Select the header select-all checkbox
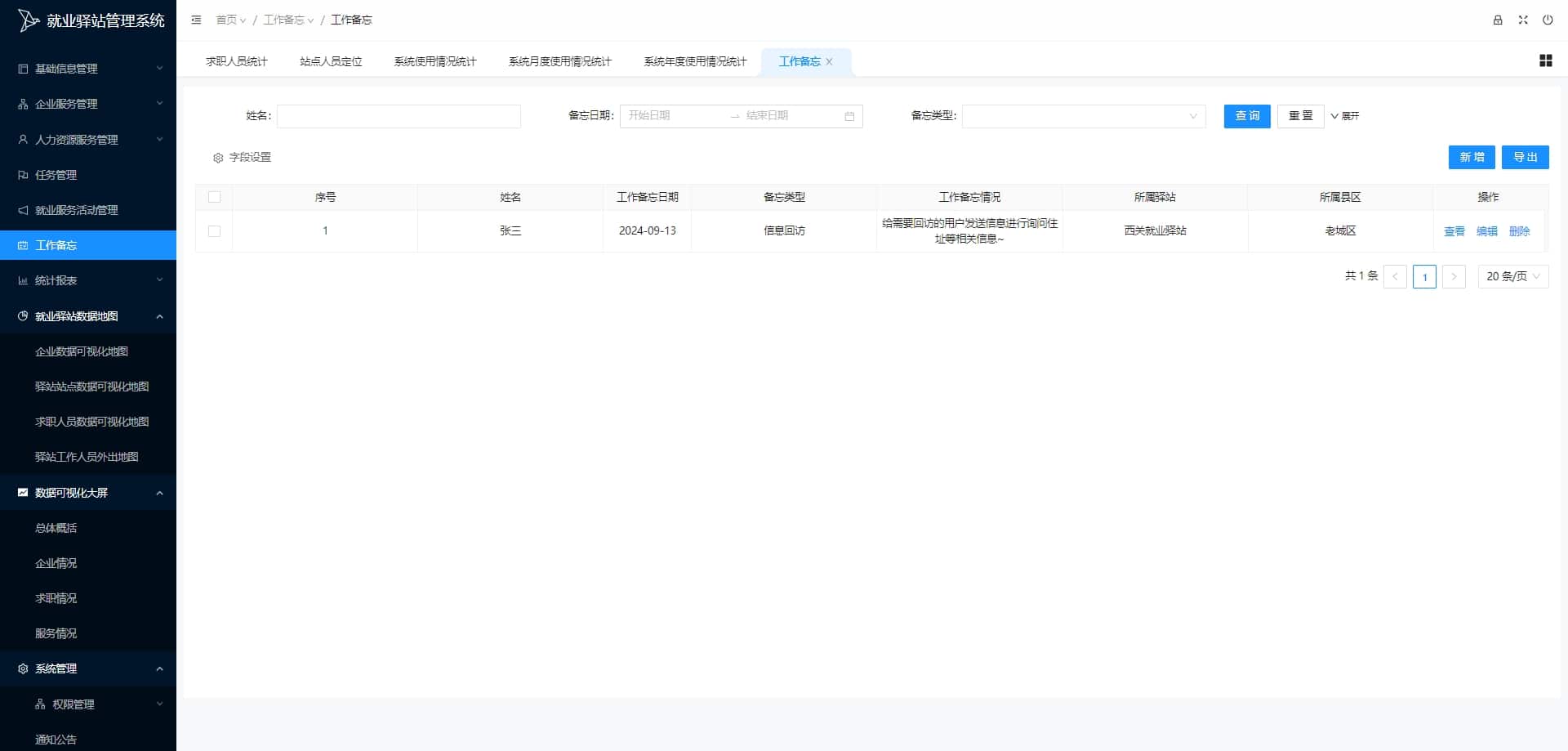 pyautogui.click(x=215, y=197)
